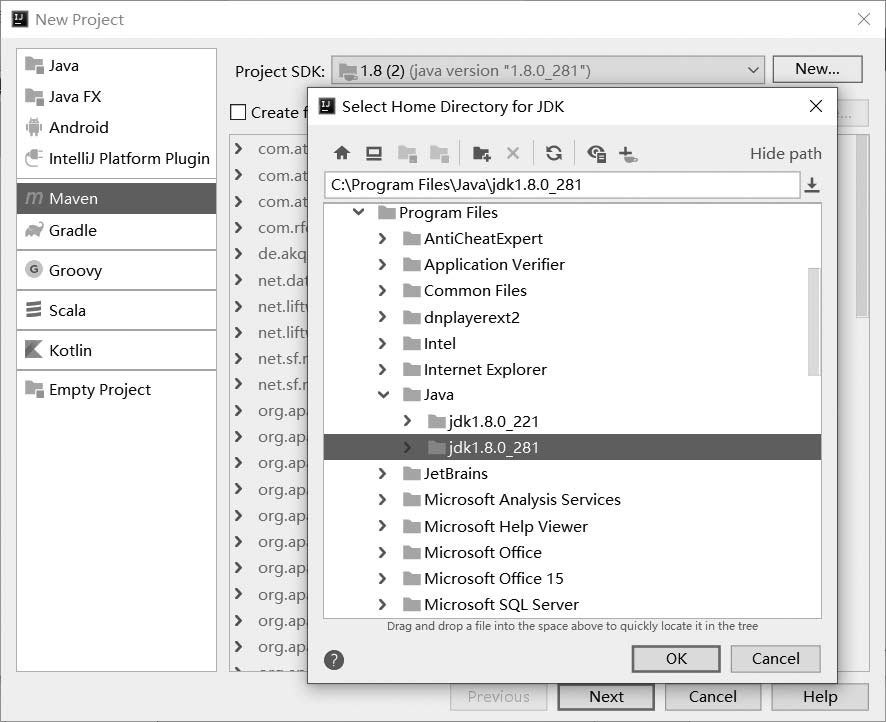Expand the Microsoft Office 15 folder
Image resolution: width=886 pixels, height=722 pixels.
coord(383,578)
